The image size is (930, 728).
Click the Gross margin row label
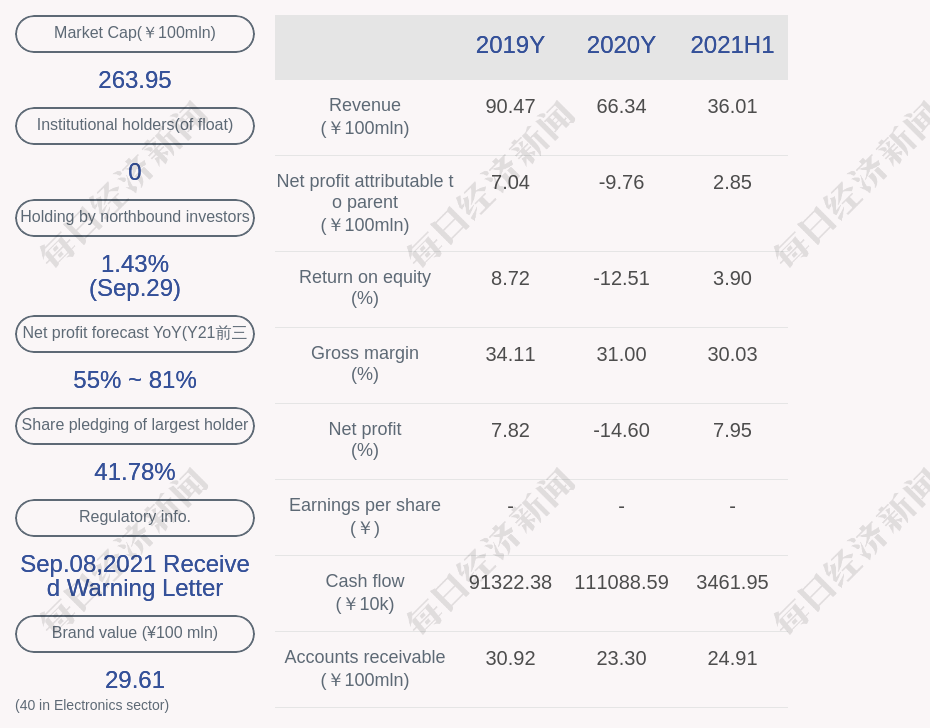(x=365, y=364)
